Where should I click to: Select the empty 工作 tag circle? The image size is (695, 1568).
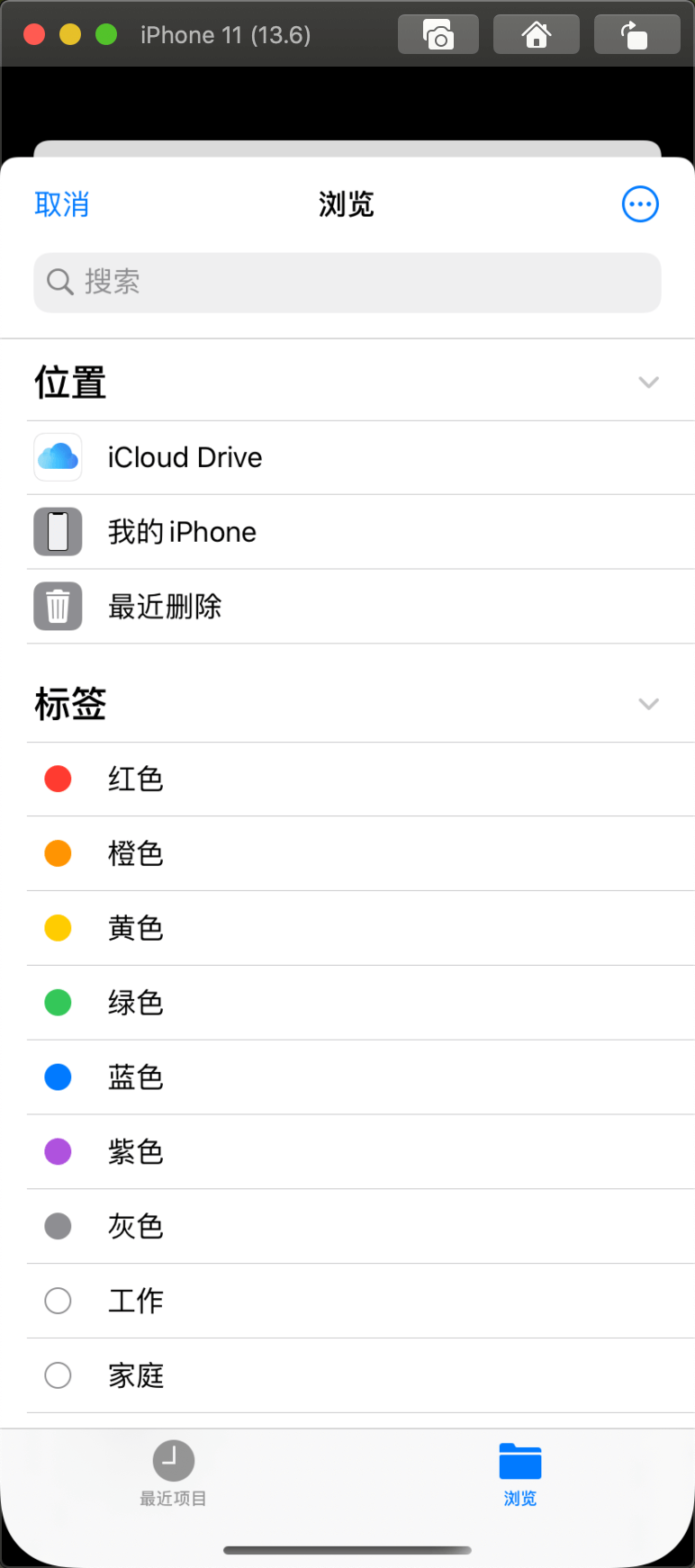[x=59, y=1301]
